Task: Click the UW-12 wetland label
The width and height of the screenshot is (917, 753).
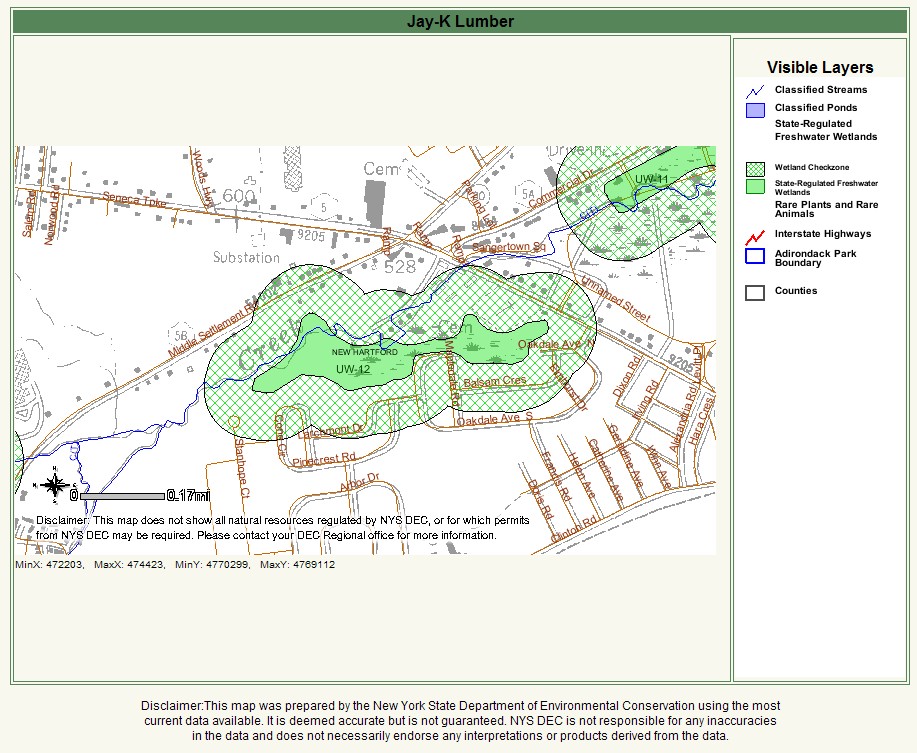Action: point(353,369)
